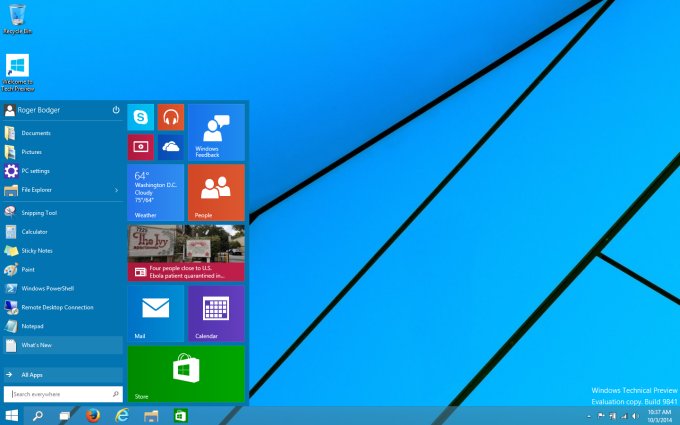The width and height of the screenshot is (680, 425).
Task: Open the People tile
Action: pyautogui.click(x=216, y=193)
